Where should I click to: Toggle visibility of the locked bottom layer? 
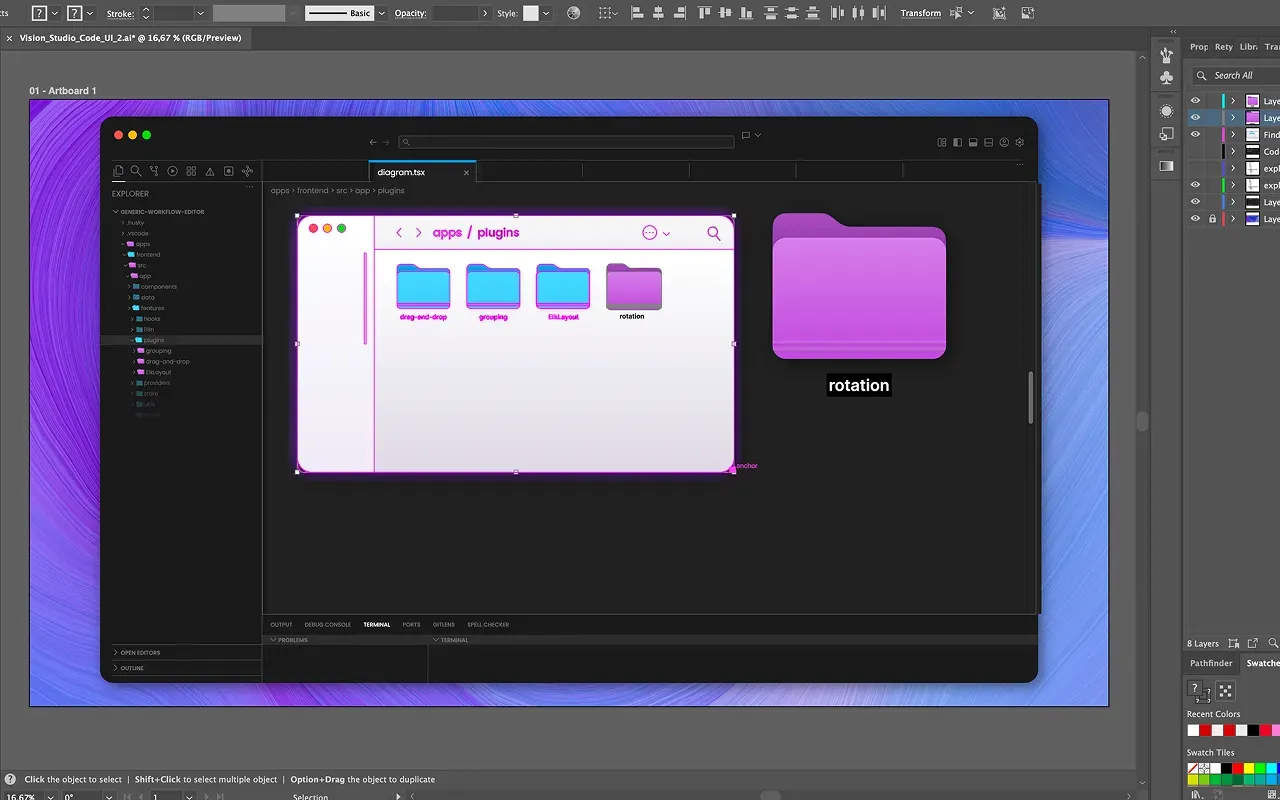tap(1195, 218)
